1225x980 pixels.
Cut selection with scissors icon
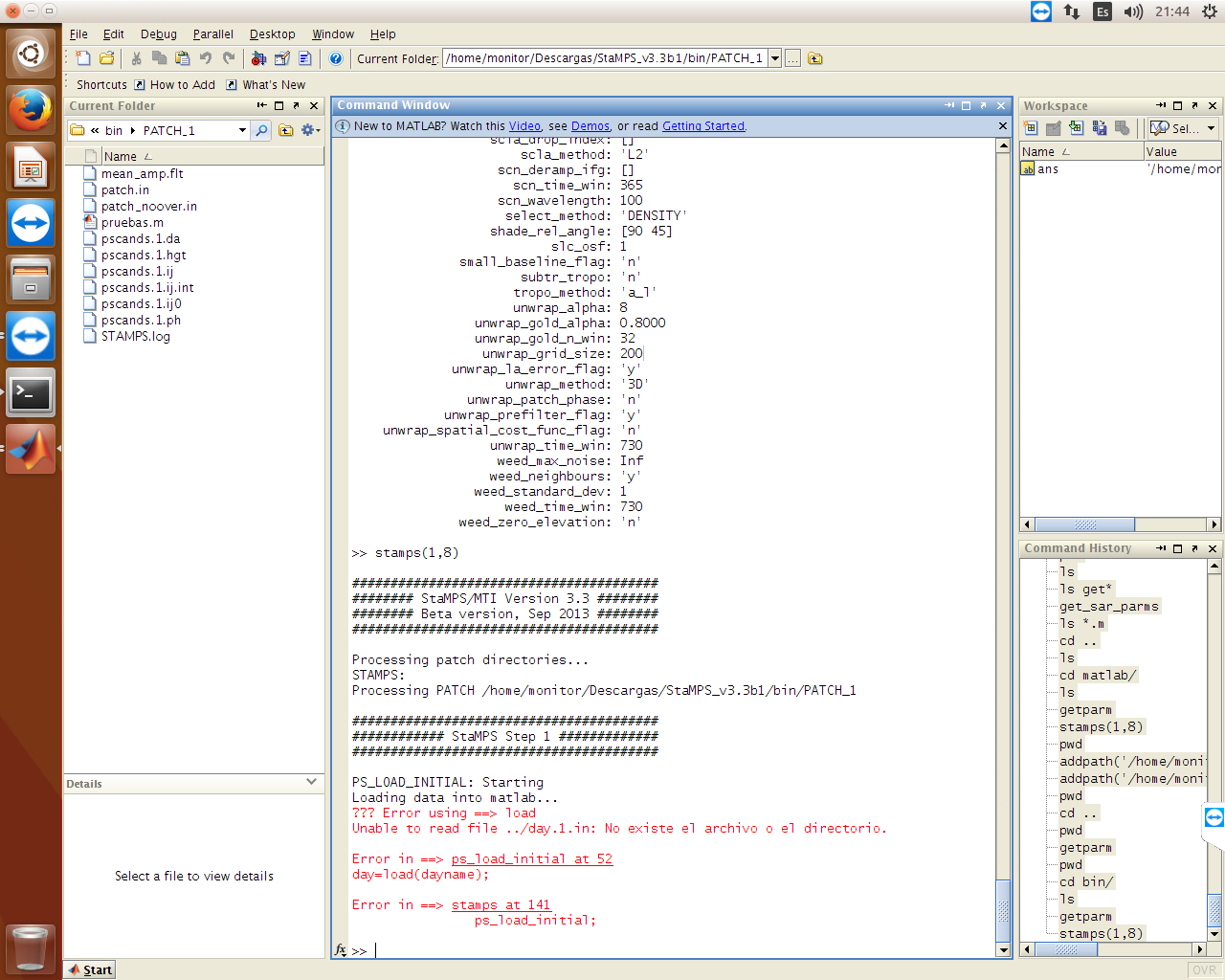[137, 58]
